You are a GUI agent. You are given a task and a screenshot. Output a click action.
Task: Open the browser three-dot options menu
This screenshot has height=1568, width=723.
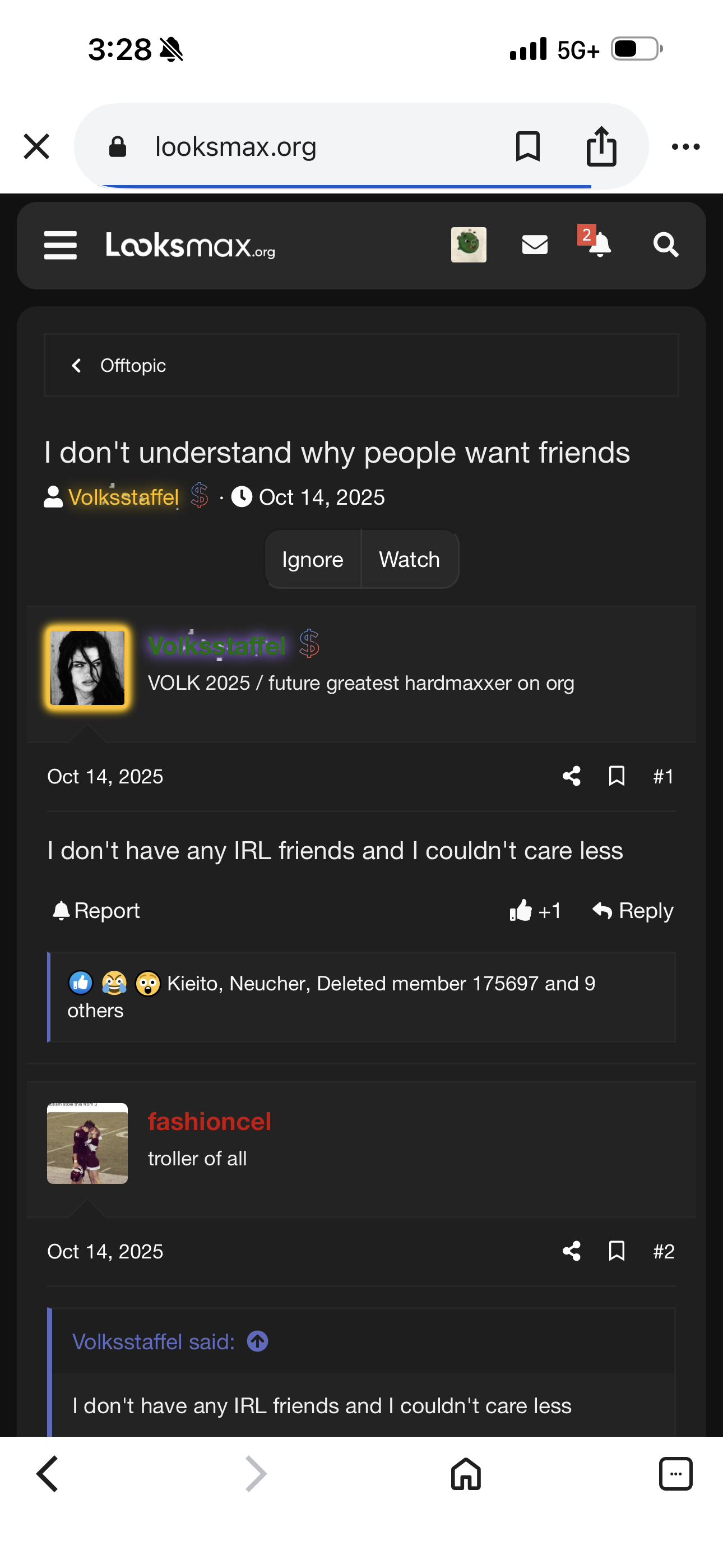(x=685, y=147)
